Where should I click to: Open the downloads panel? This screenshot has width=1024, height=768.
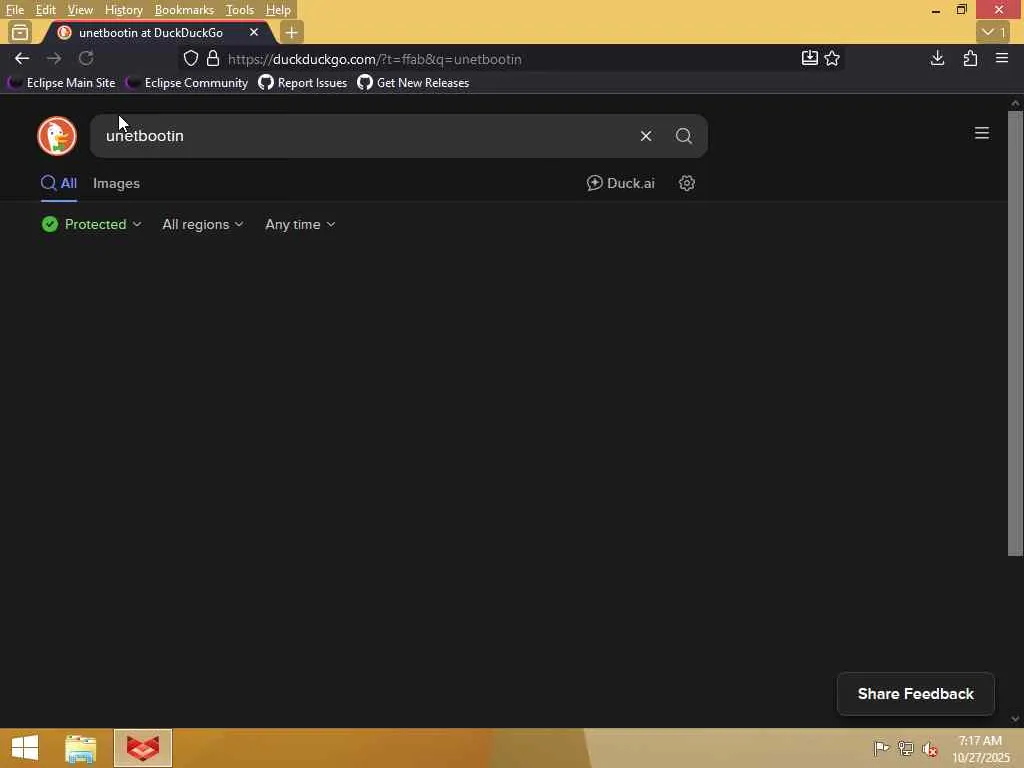coord(937,58)
